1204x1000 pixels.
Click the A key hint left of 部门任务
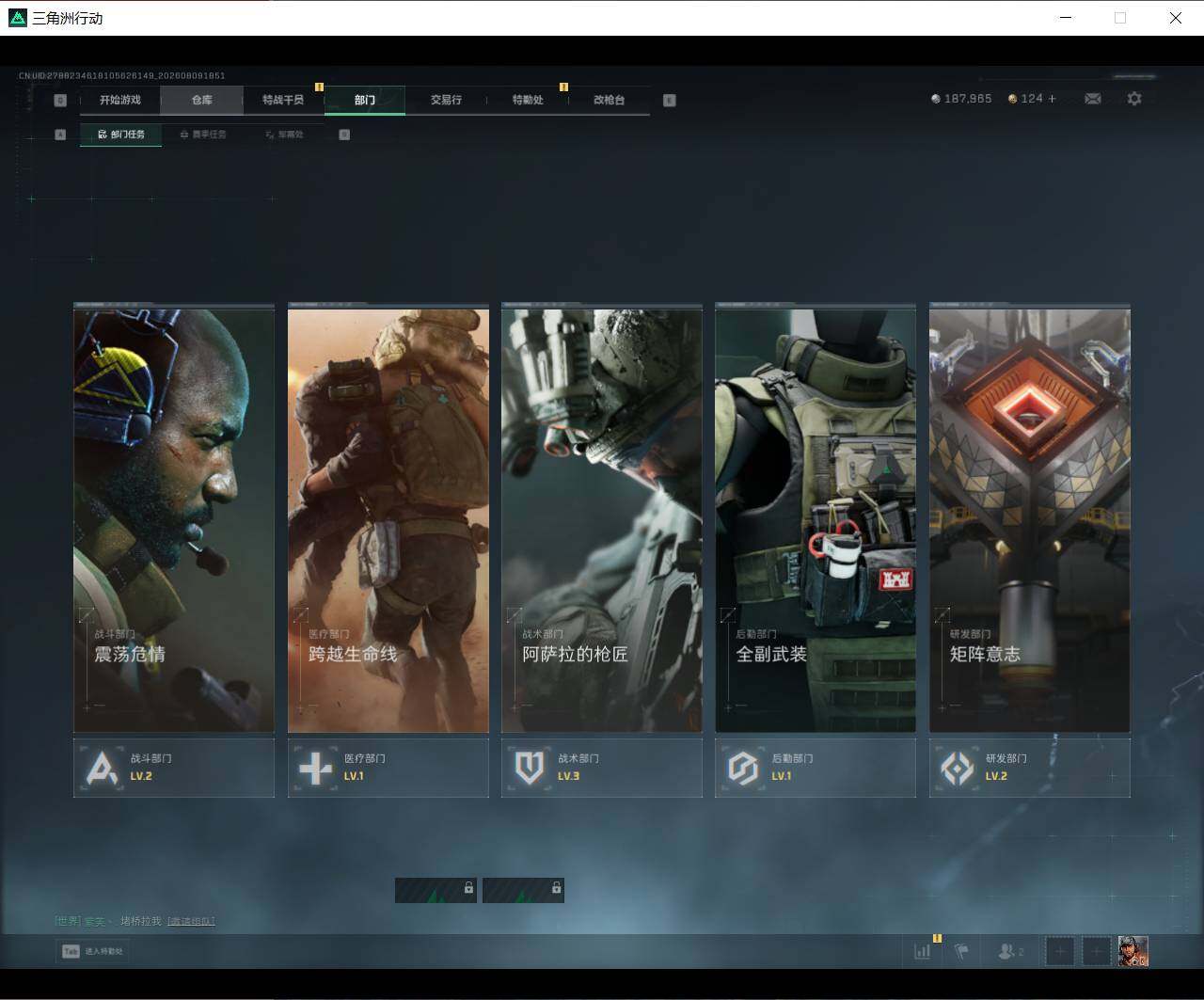tap(60, 135)
